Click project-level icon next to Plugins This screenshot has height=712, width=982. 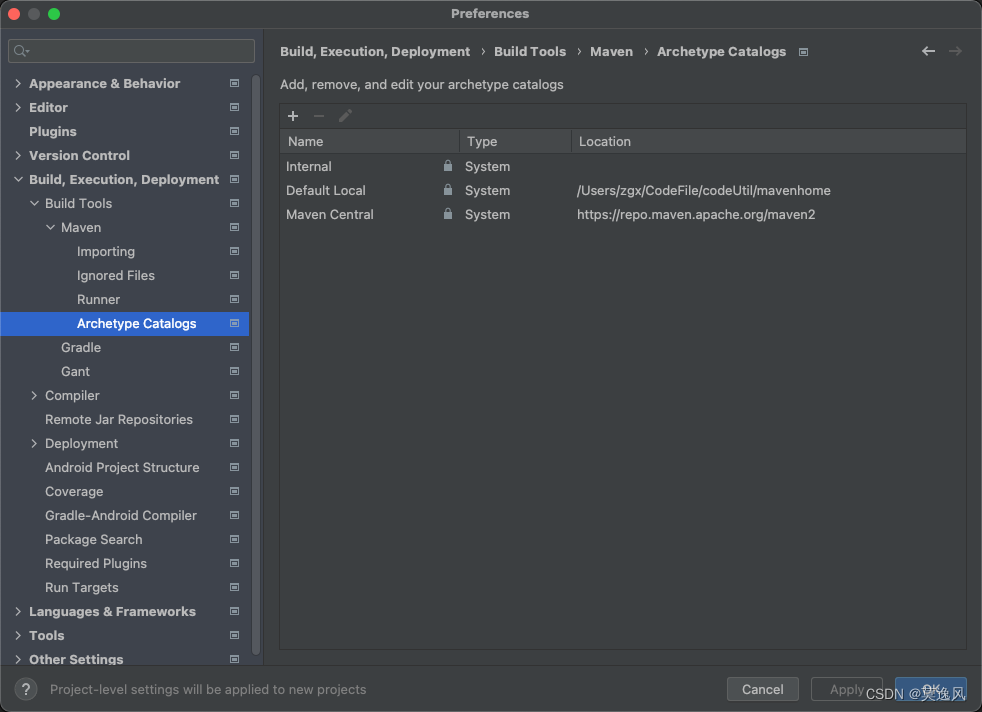[x=234, y=132]
